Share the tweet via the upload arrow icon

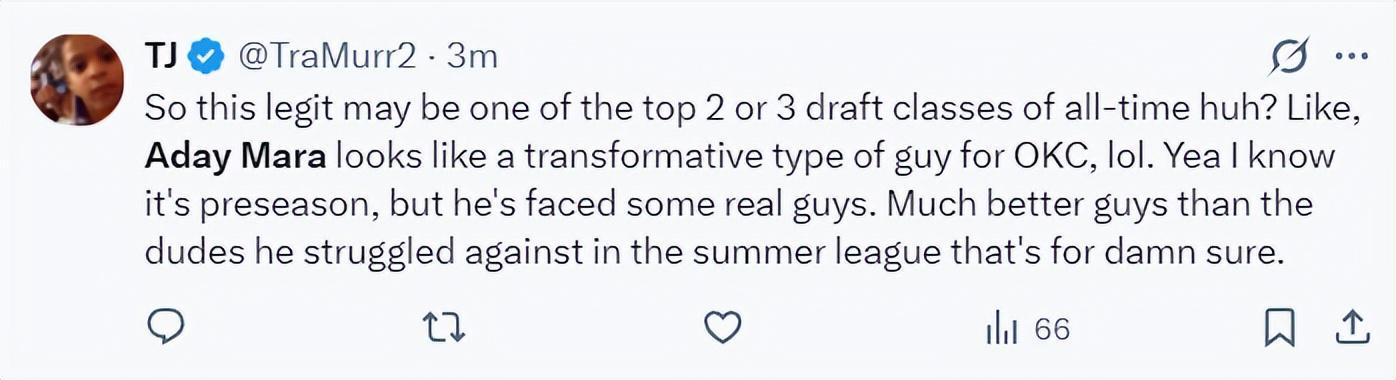point(1351,327)
